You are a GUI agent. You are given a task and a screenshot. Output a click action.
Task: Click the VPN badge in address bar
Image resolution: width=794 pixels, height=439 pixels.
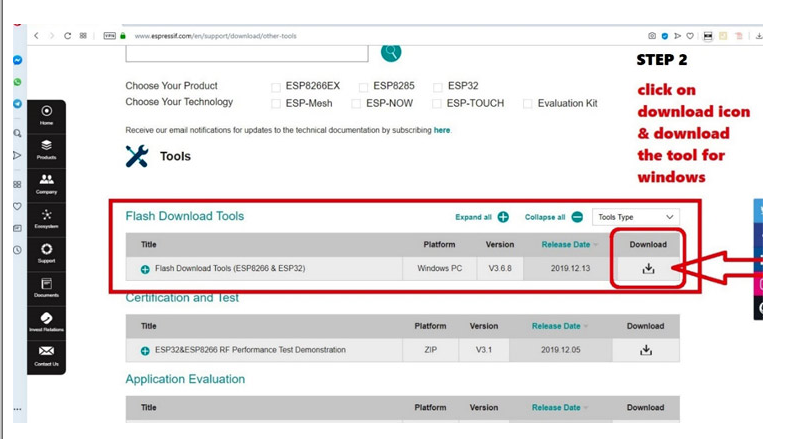109,35
